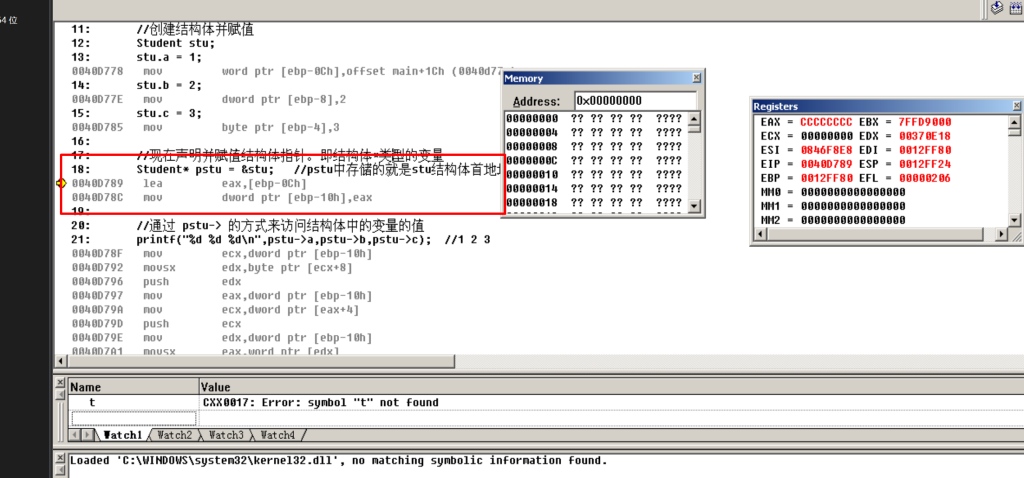This screenshot has height=478, width=1024.
Task: Close the Memory window
Action: (x=697, y=78)
